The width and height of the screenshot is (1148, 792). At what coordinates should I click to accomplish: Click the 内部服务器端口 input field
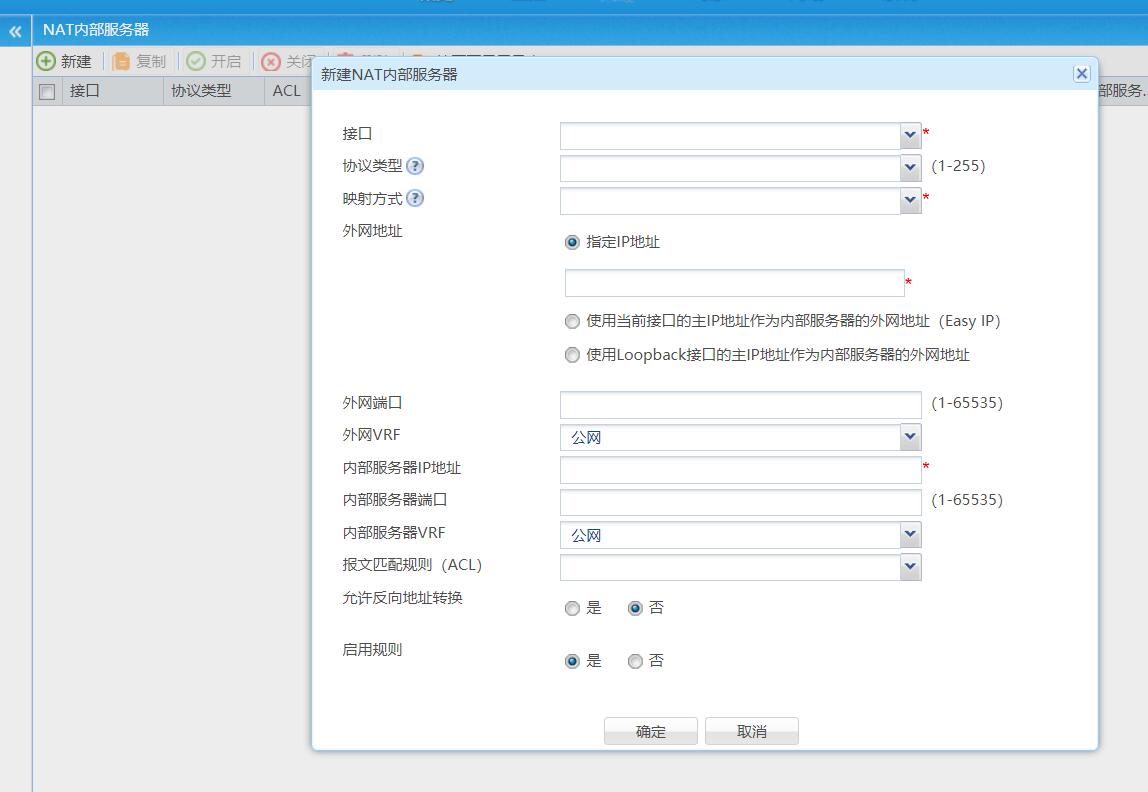click(x=740, y=502)
